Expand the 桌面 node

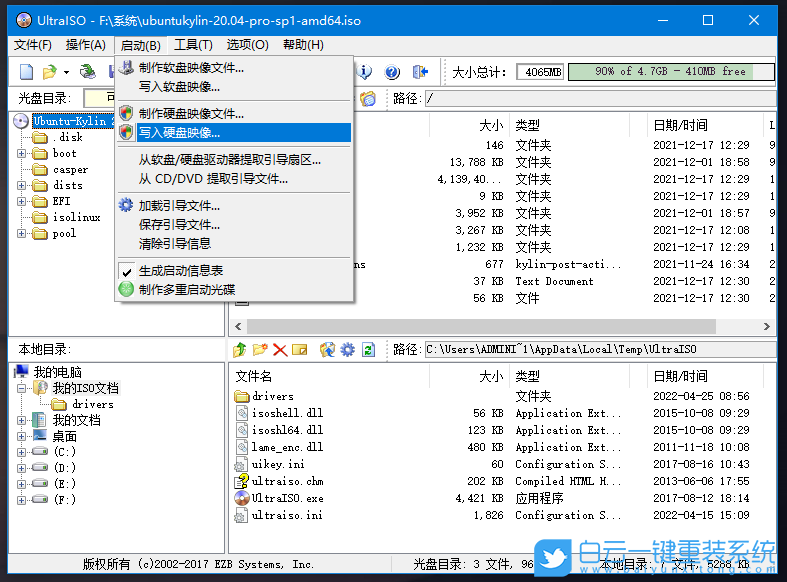click(x=22, y=436)
